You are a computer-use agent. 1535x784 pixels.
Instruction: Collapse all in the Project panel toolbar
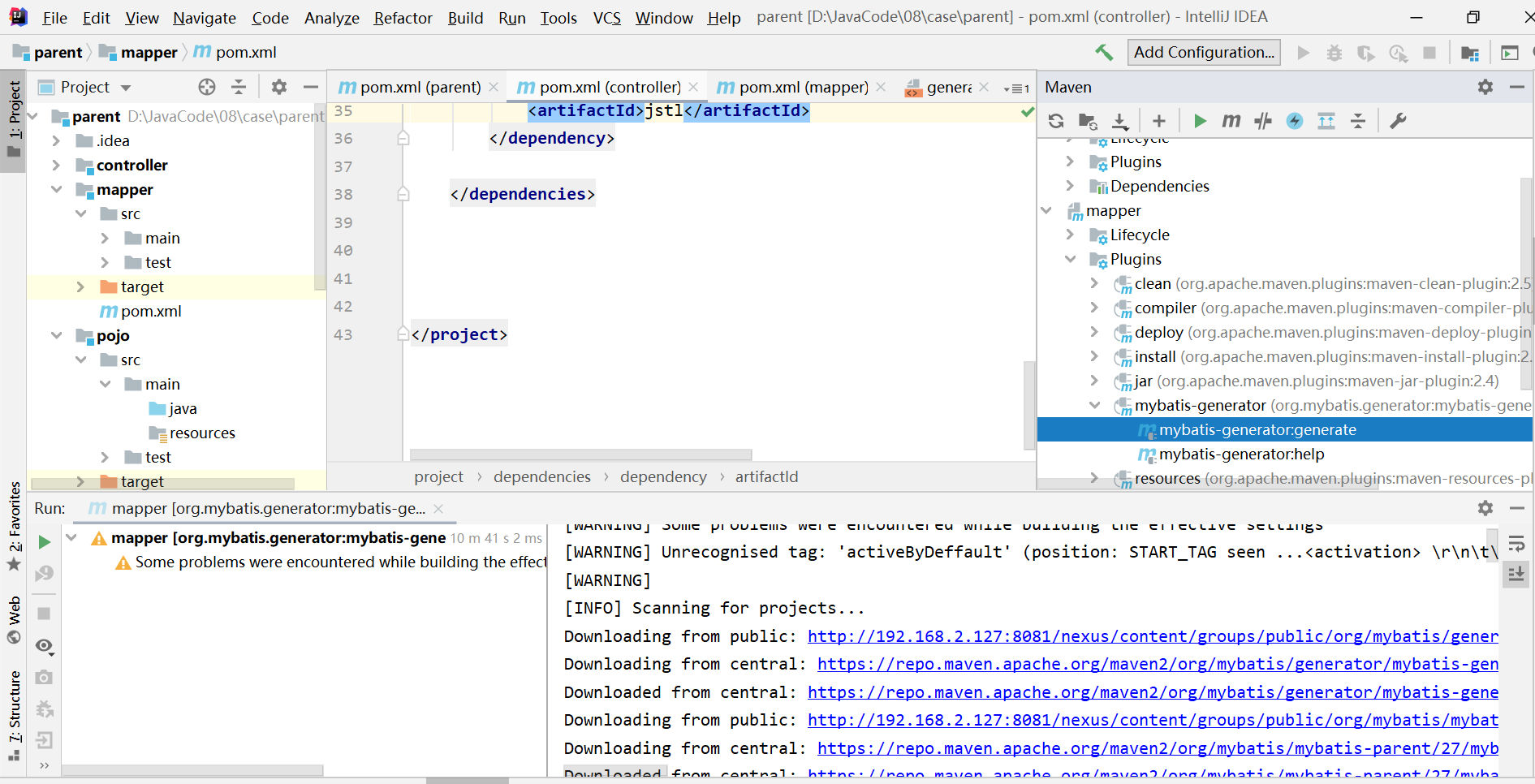pos(239,87)
